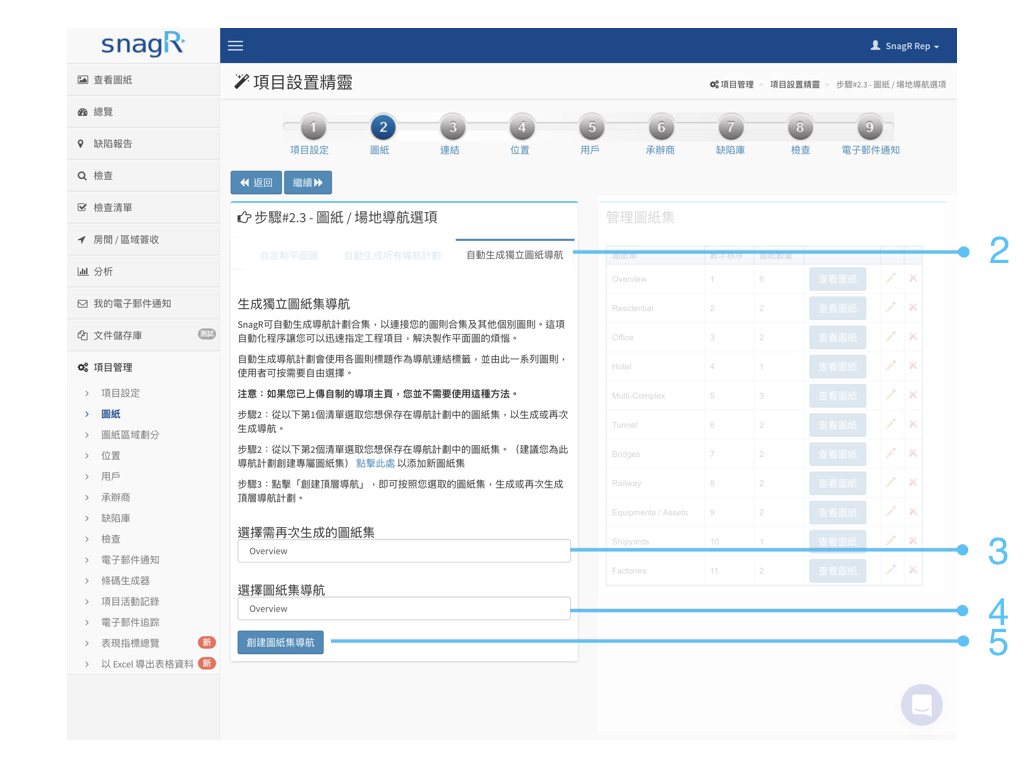Edit the Bridges drawing set pencil icon
Image resolution: width=1024 pixels, height=768 pixels.
point(891,453)
